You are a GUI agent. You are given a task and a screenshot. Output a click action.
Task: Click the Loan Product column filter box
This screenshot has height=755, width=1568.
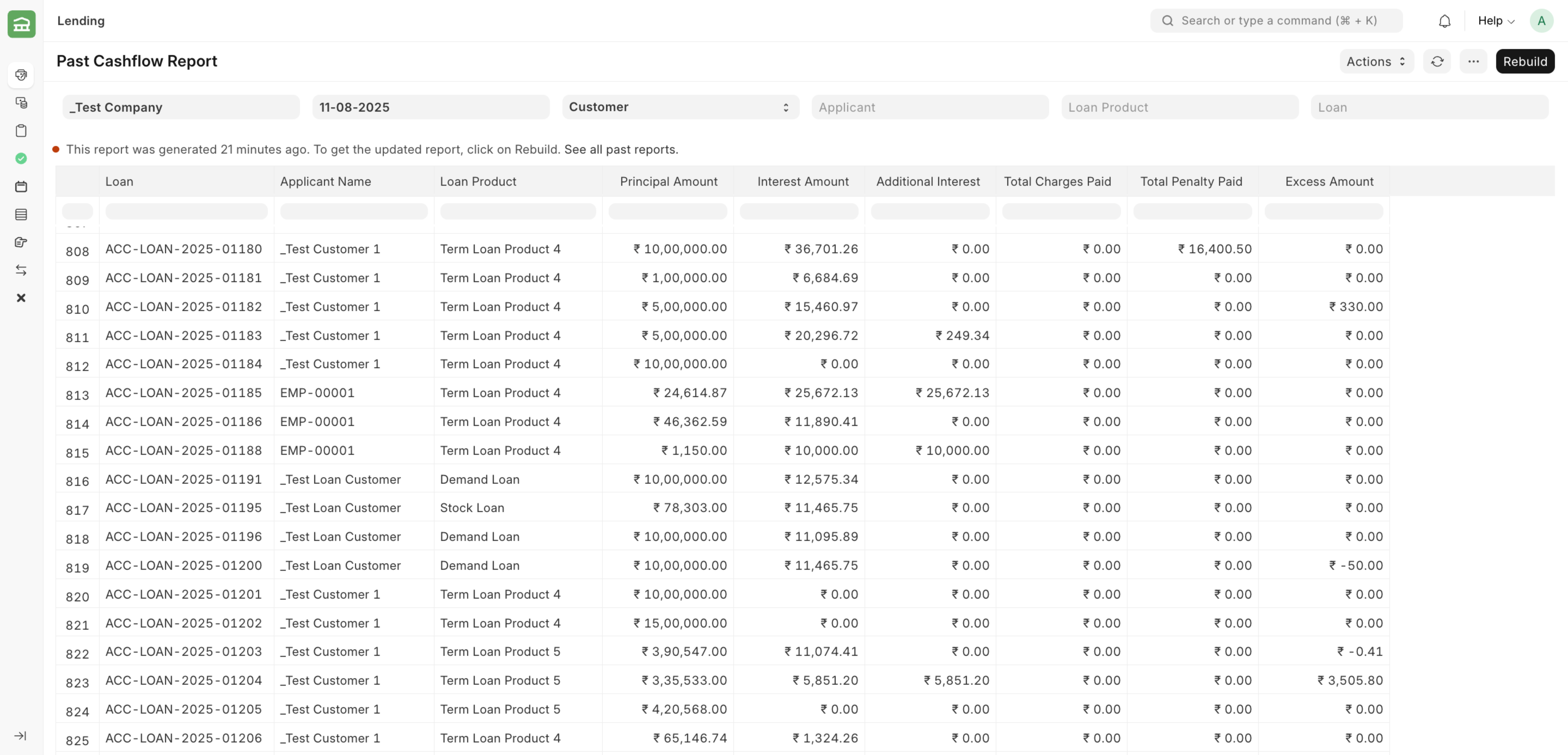(517, 211)
